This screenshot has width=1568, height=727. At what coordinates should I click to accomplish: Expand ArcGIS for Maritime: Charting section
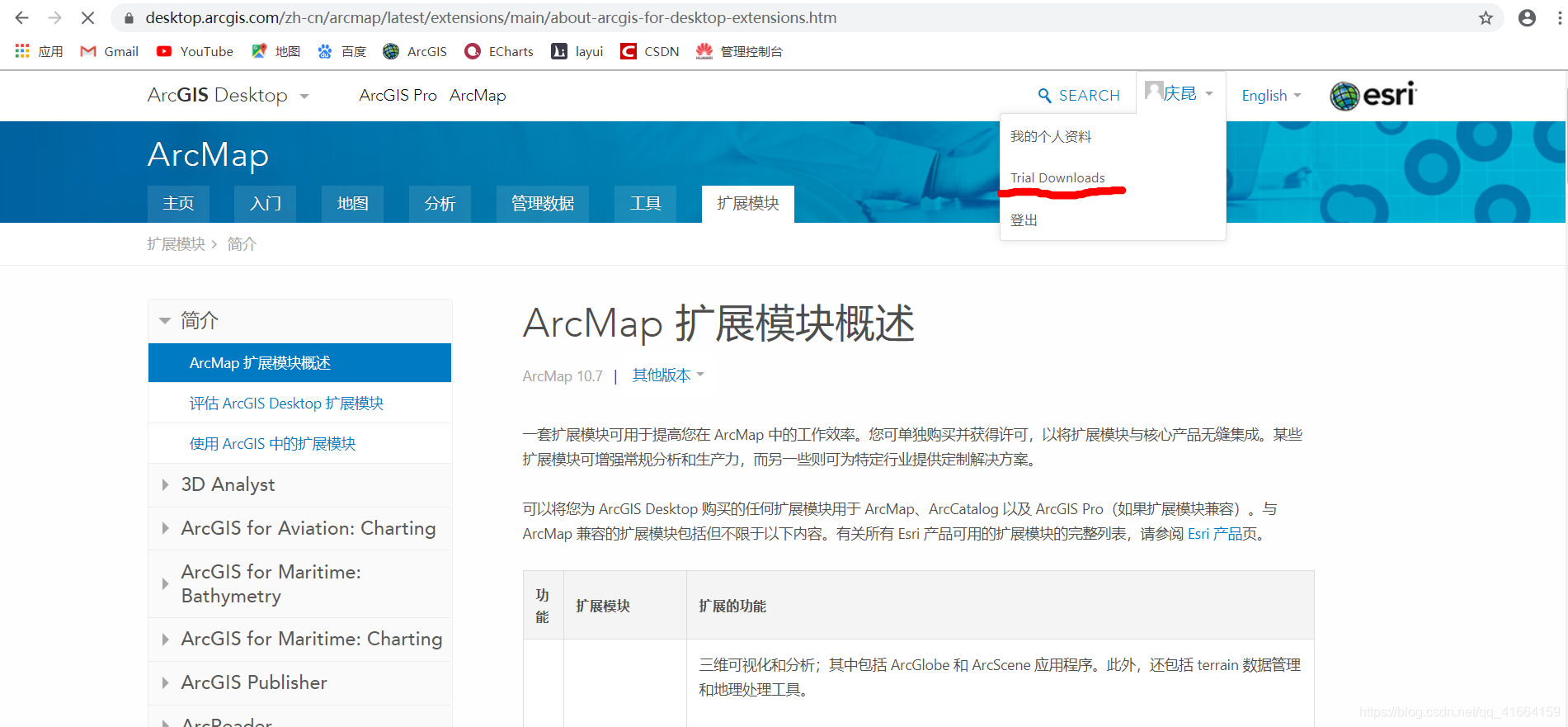pos(299,639)
